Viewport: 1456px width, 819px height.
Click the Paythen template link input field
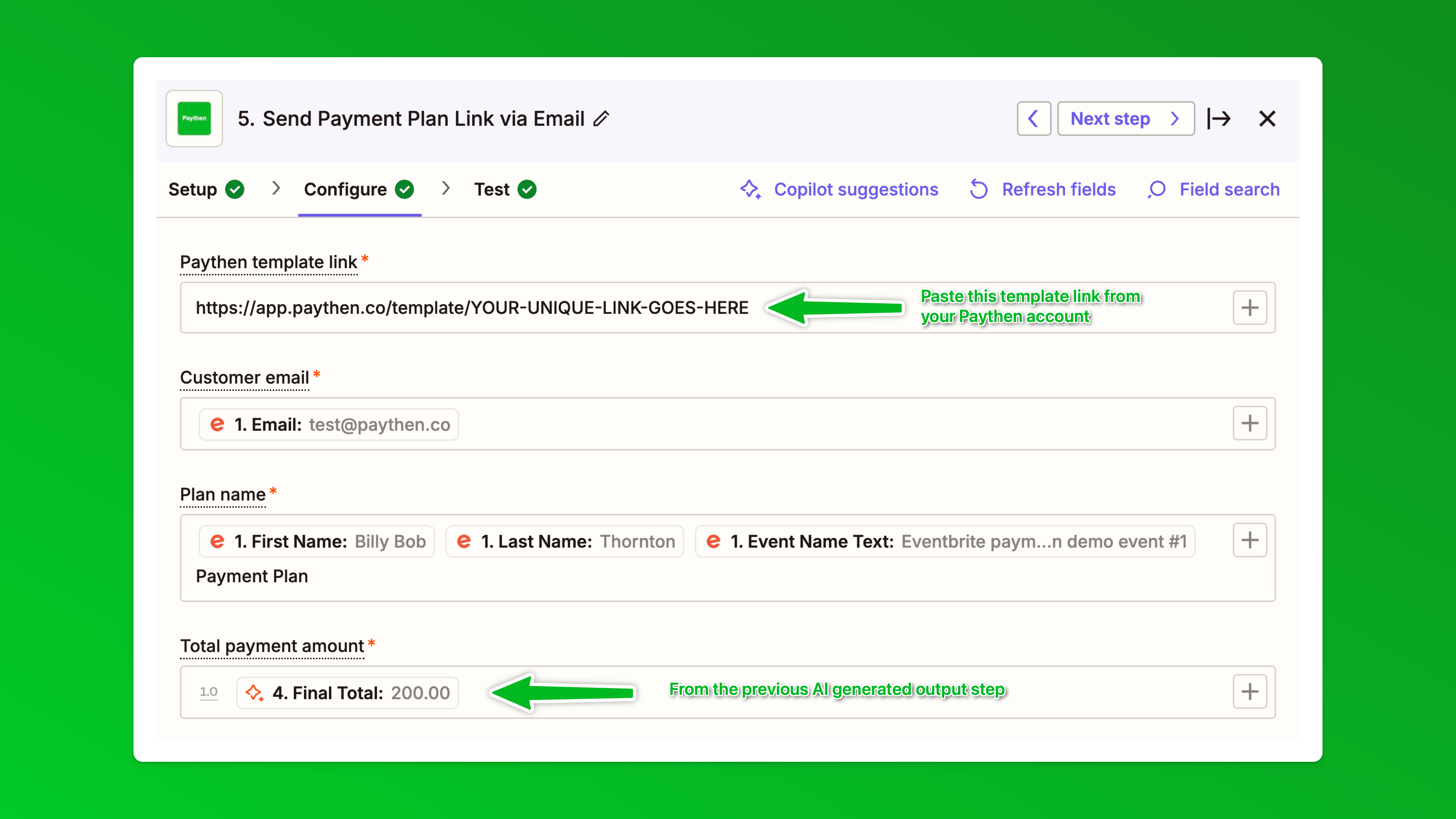pyautogui.click(x=727, y=308)
